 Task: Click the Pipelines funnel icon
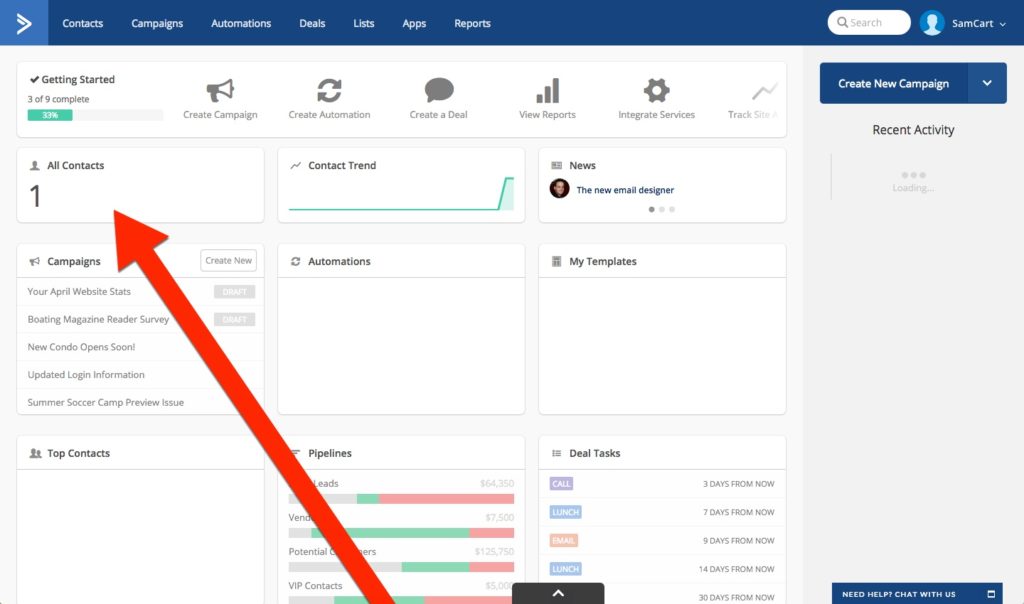click(295, 452)
